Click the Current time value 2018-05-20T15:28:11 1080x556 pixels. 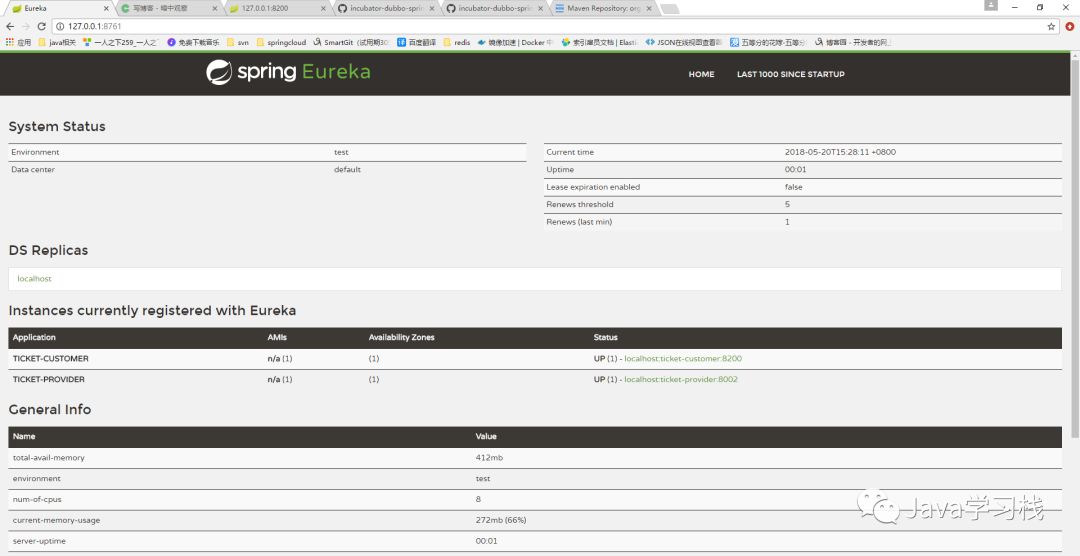(x=840, y=152)
